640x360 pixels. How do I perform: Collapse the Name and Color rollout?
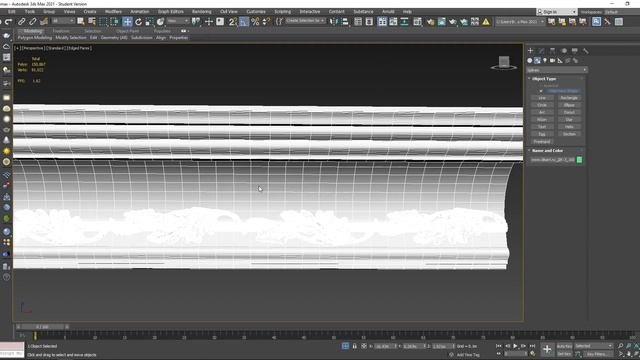click(x=547, y=151)
